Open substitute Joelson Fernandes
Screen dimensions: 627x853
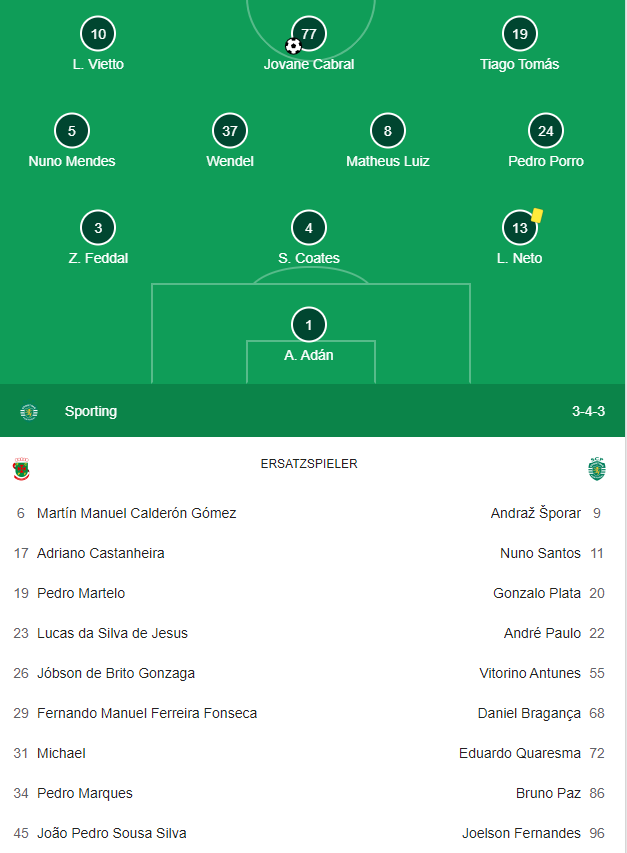tap(521, 833)
